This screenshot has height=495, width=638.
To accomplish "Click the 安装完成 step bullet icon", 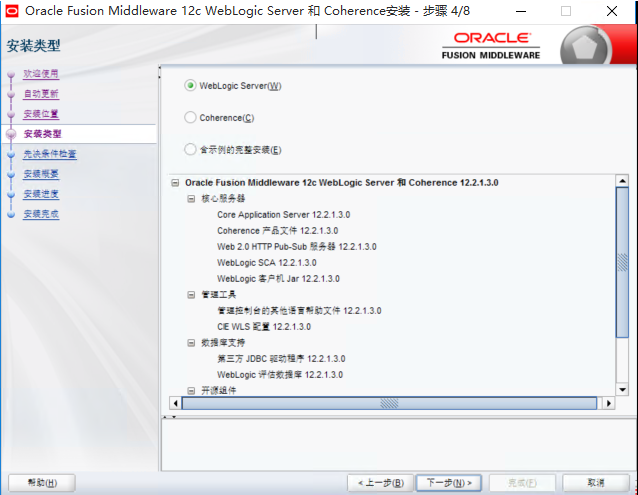I will (11, 214).
